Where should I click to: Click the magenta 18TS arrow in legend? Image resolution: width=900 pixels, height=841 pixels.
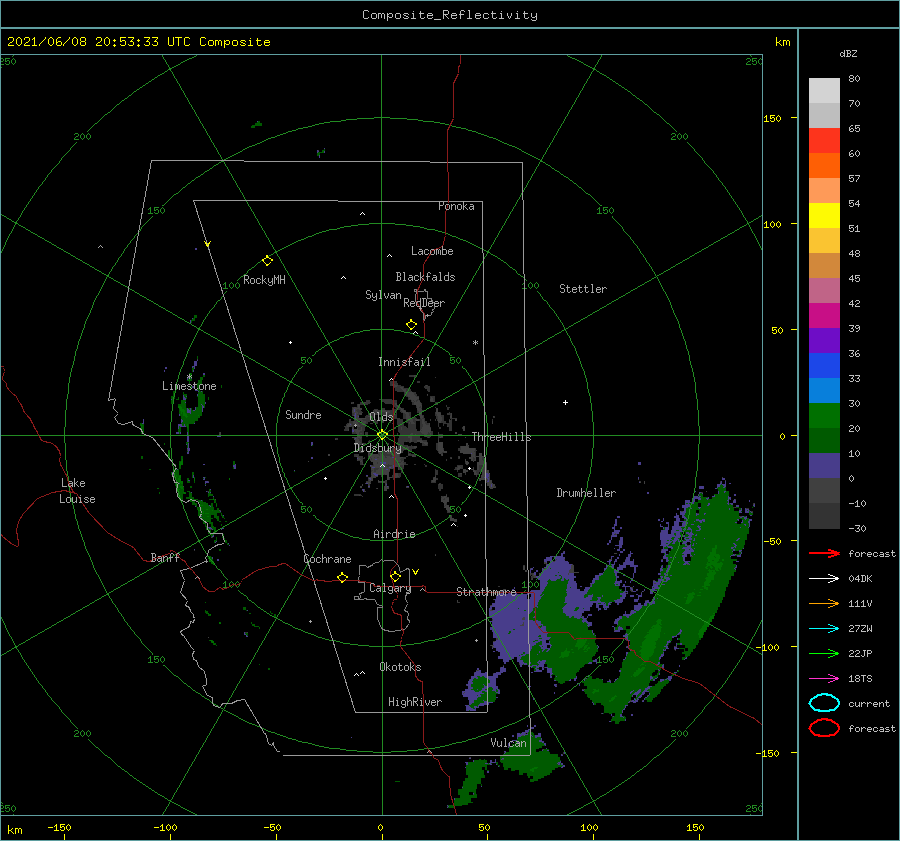[x=824, y=679]
